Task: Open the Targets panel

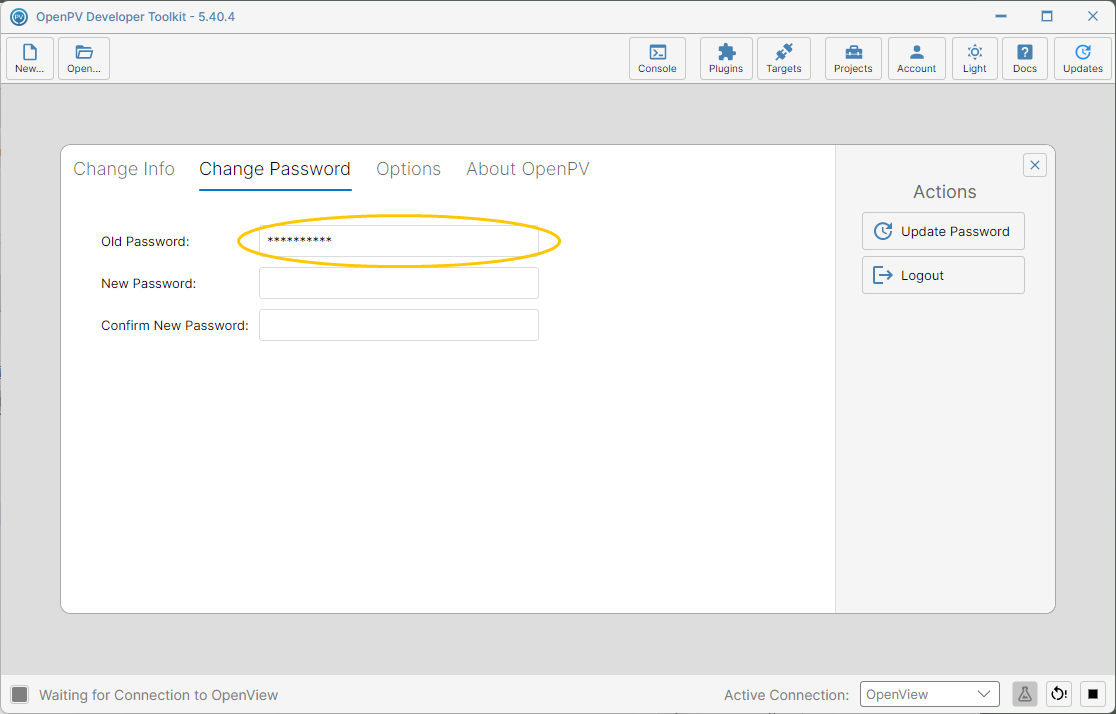Action: (784, 58)
